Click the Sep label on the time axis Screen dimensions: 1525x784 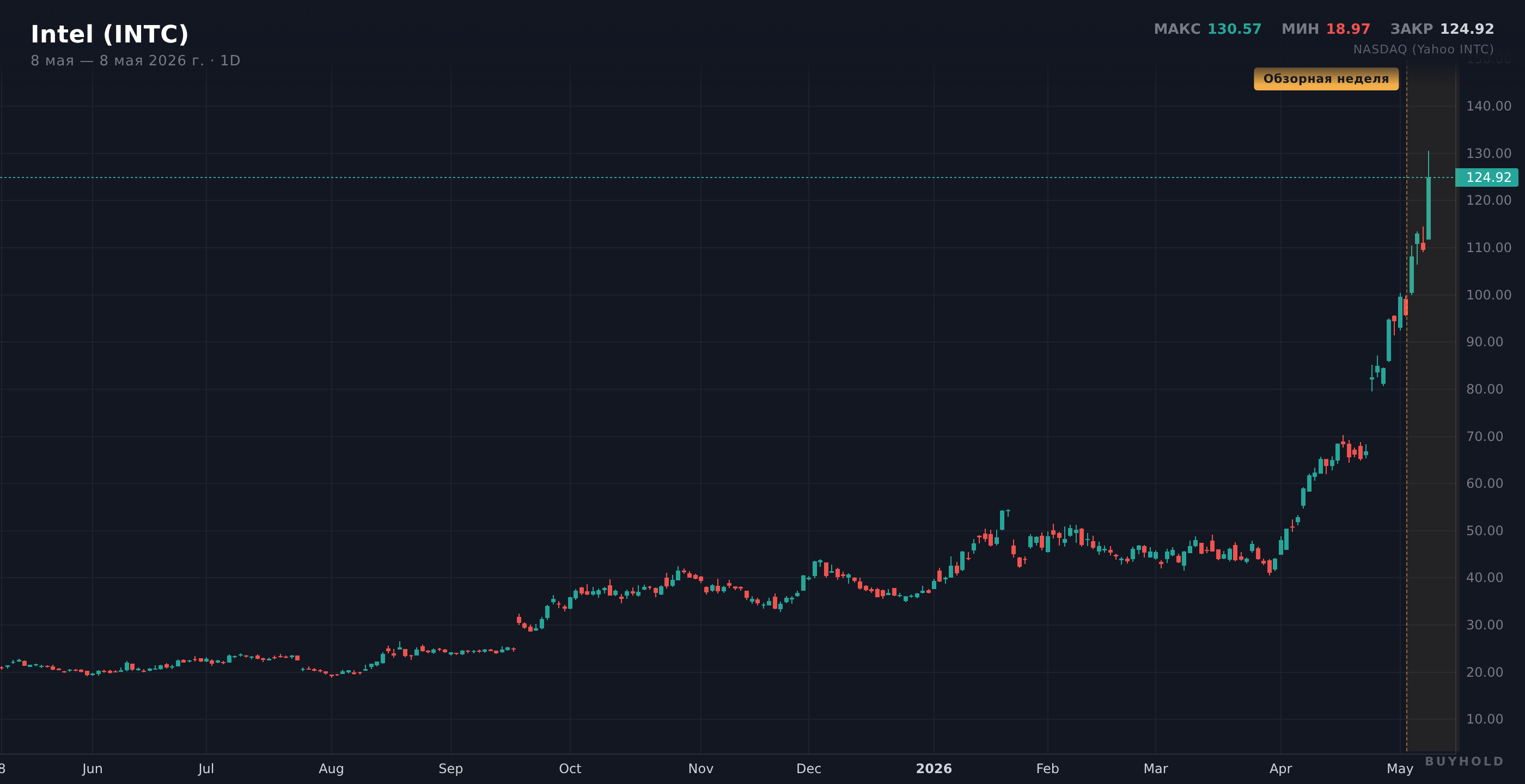450,769
